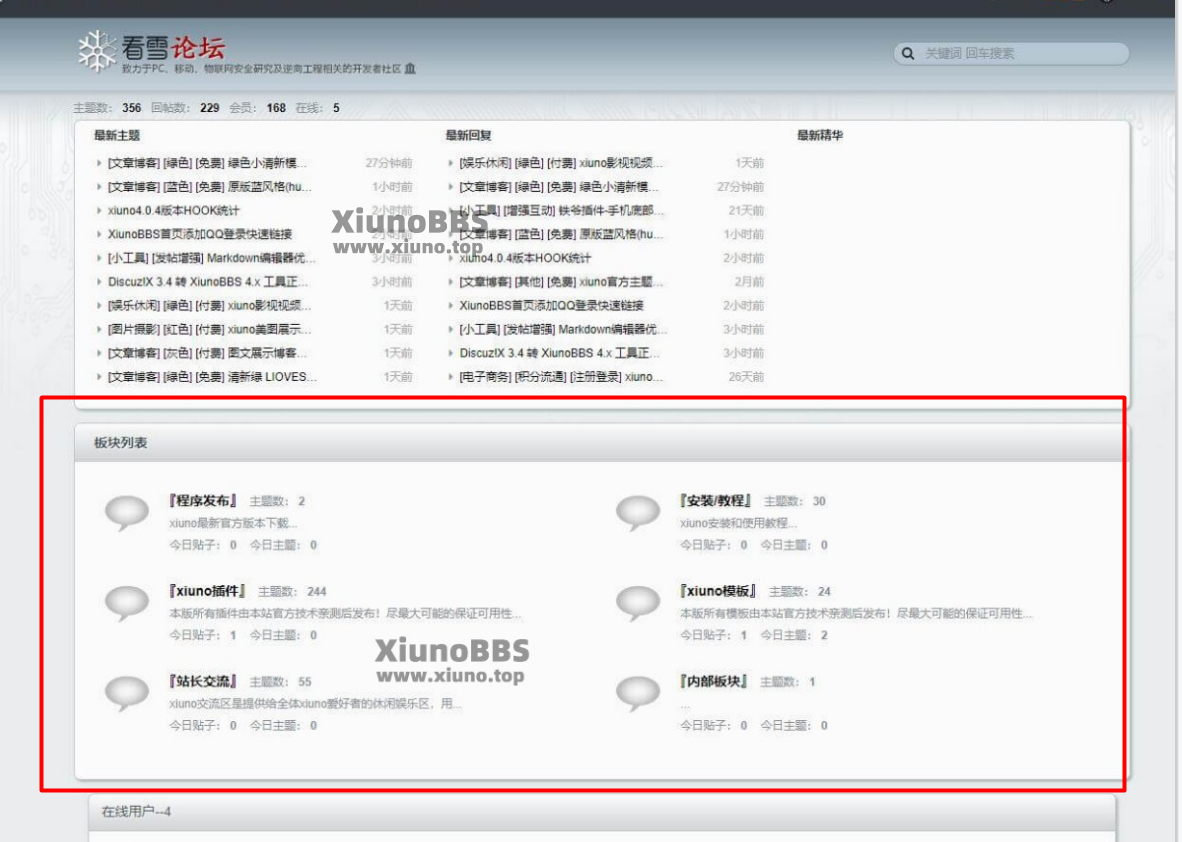Screen dimensions: 1182x842
Task: Open latest topic [小工具] [发帖增强] Markdown编辑器
Action: 211,258
